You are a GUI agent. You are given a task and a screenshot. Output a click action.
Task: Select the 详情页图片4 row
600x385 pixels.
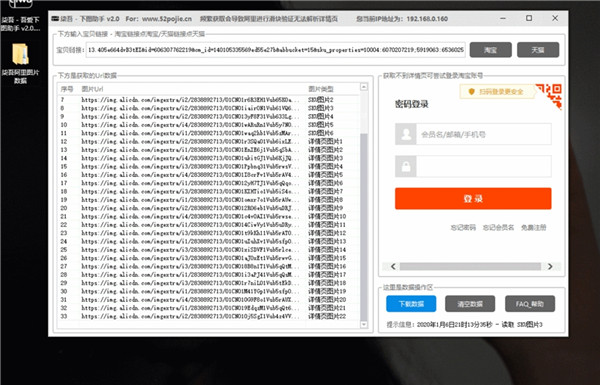click(209, 166)
